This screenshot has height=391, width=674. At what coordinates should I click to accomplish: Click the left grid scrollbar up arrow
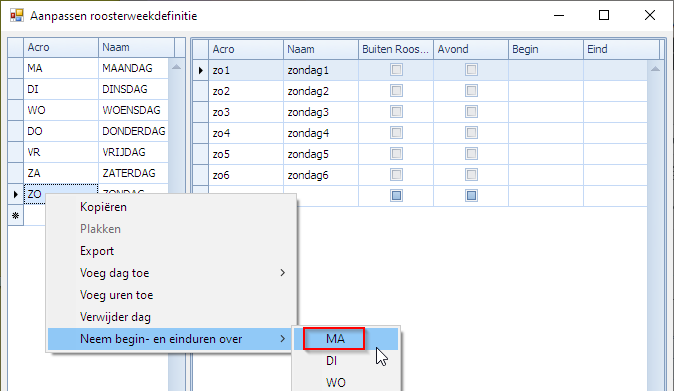(x=176, y=67)
